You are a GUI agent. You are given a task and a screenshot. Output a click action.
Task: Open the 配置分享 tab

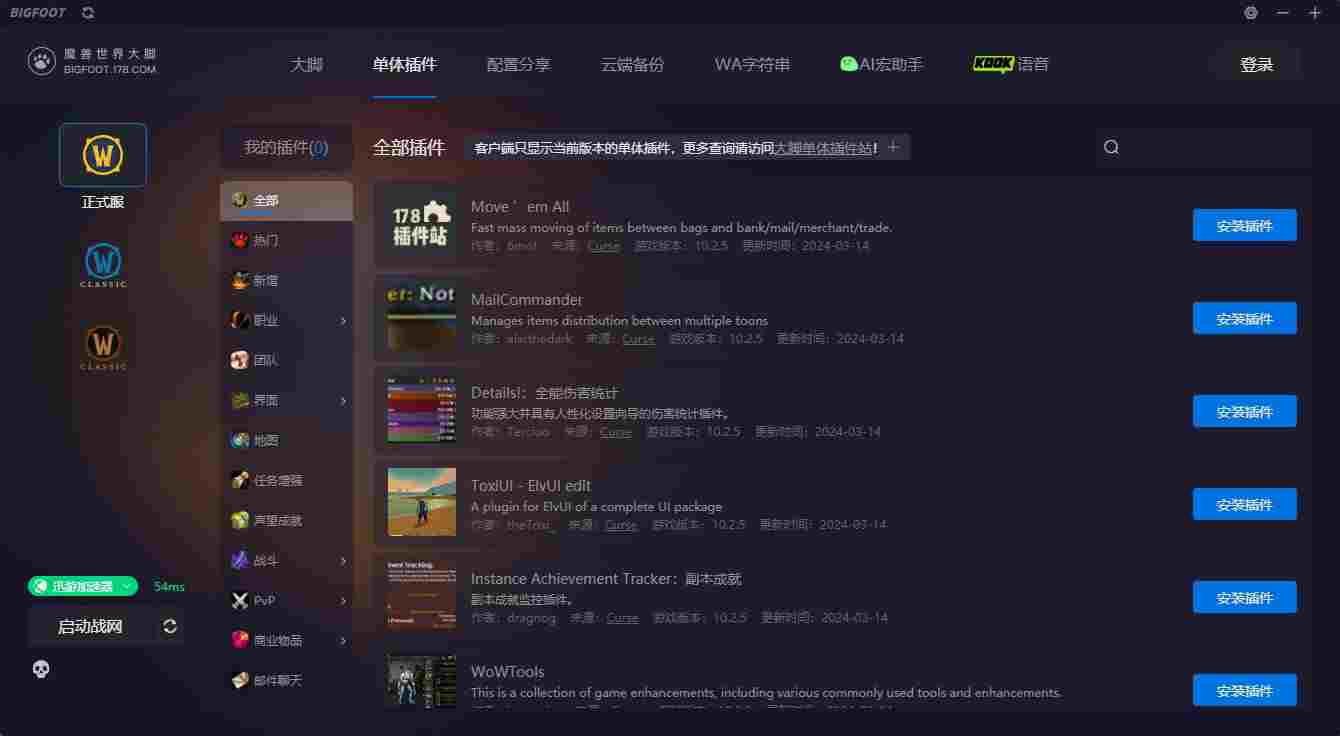(x=518, y=64)
